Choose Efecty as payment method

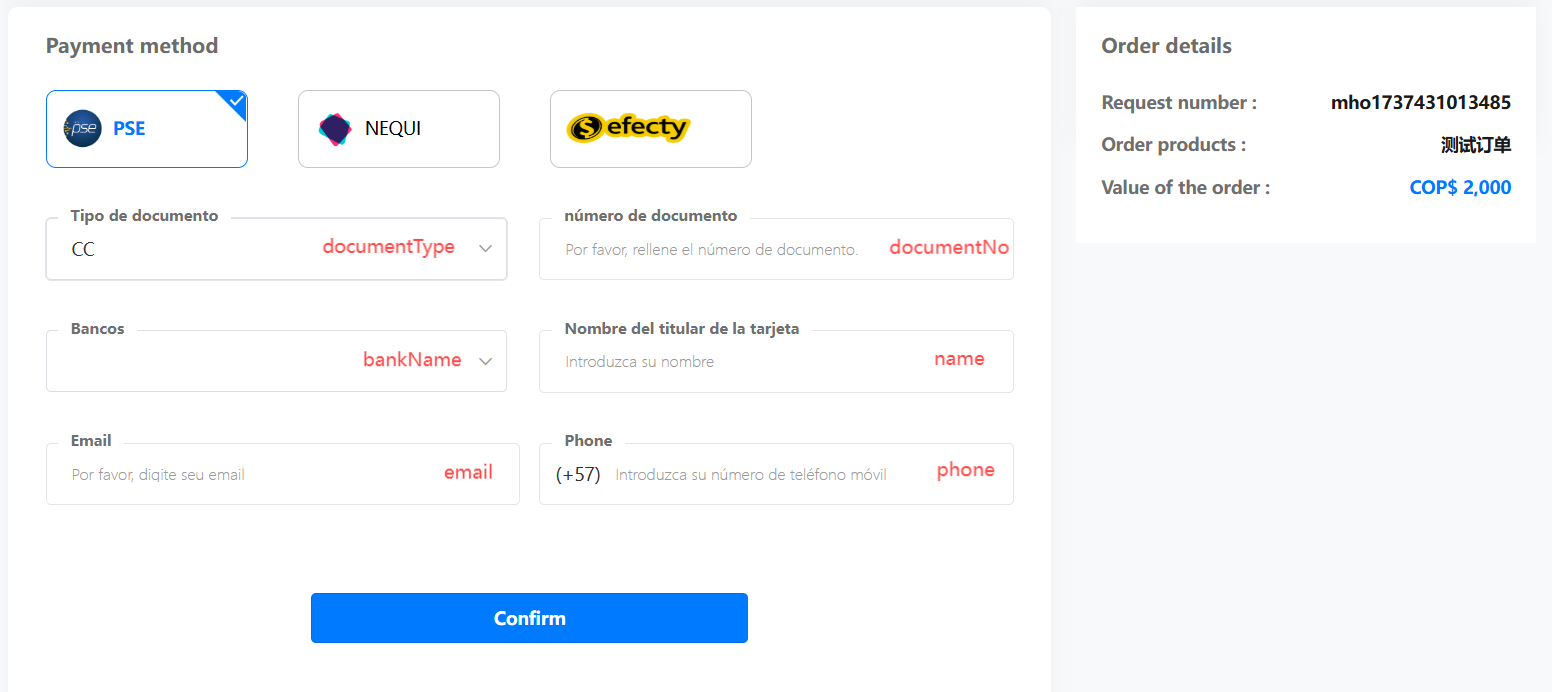tap(650, 129)
